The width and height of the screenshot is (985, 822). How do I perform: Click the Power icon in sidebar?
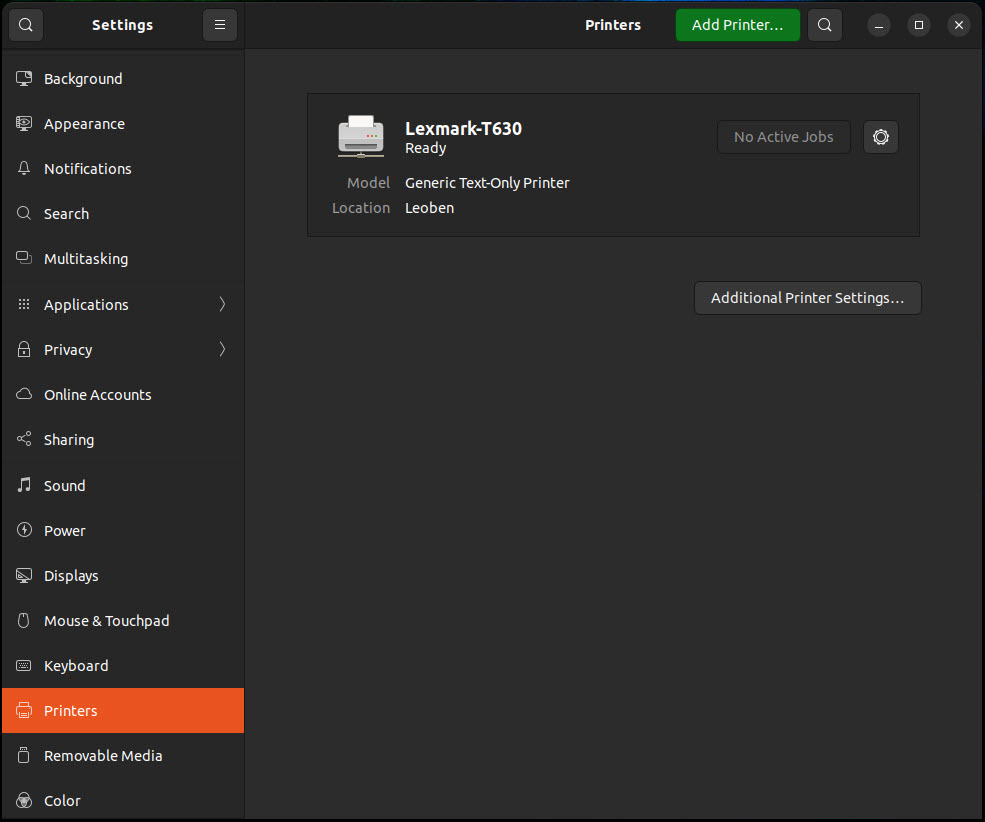[25, 530]
